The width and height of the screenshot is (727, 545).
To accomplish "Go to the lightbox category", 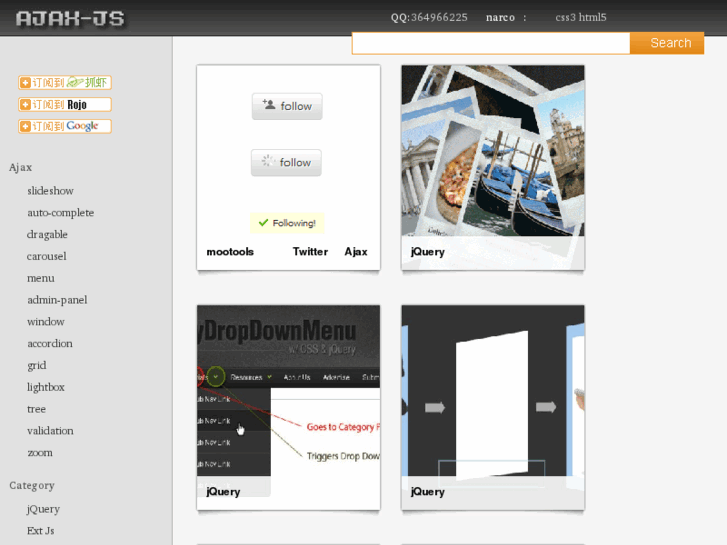I will [45, 387].
